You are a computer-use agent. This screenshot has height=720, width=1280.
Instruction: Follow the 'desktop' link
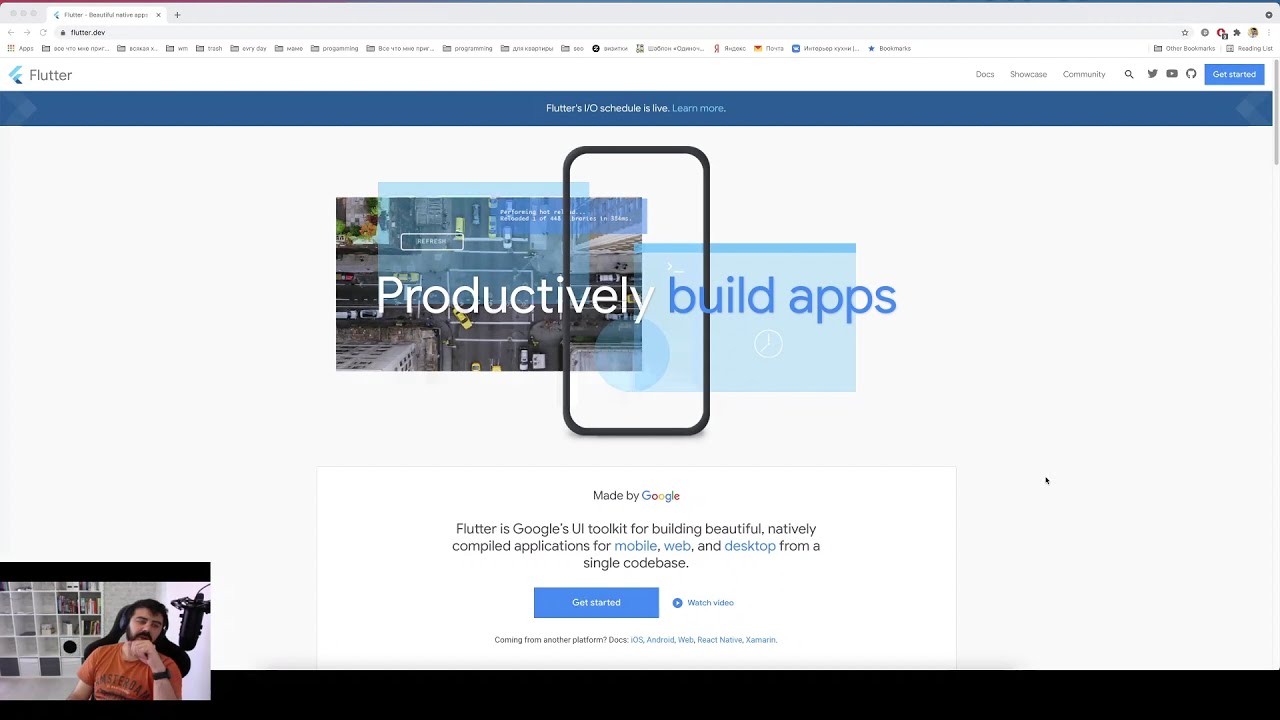[750, 546]
